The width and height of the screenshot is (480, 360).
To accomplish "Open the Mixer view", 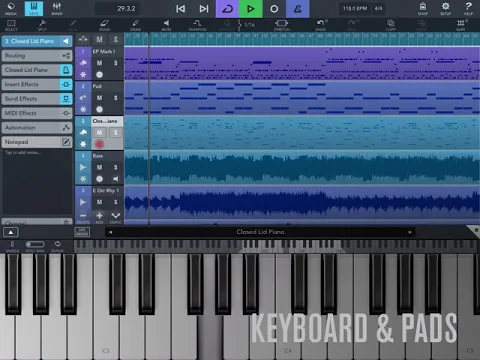I will [57, 9].
